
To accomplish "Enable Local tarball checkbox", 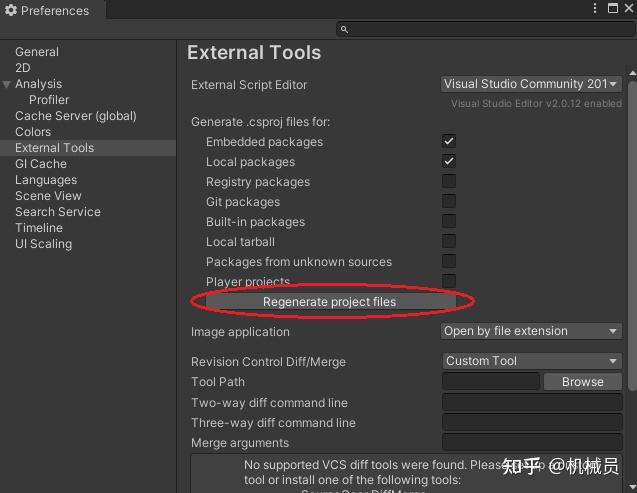I will click(449, 241).
